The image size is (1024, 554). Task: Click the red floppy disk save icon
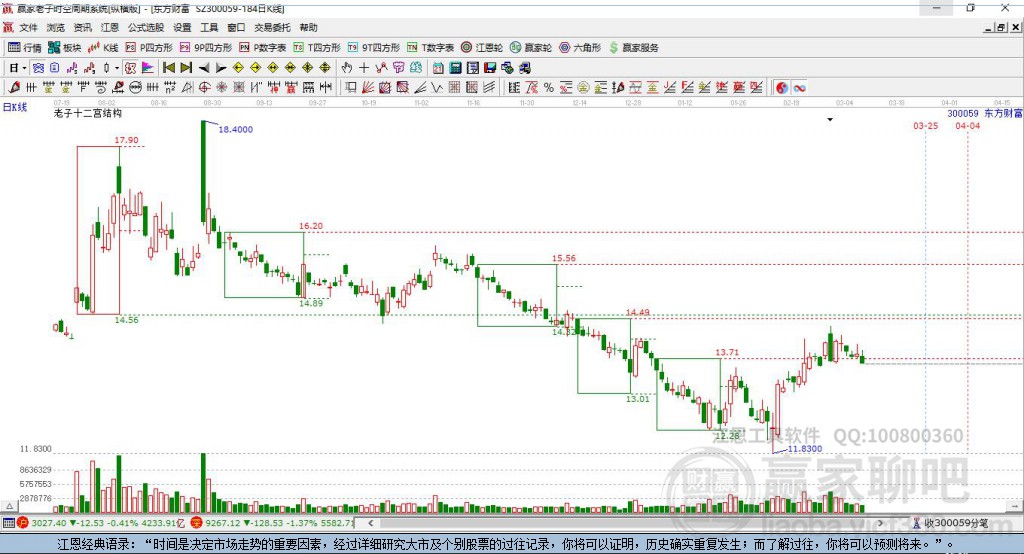490,68
